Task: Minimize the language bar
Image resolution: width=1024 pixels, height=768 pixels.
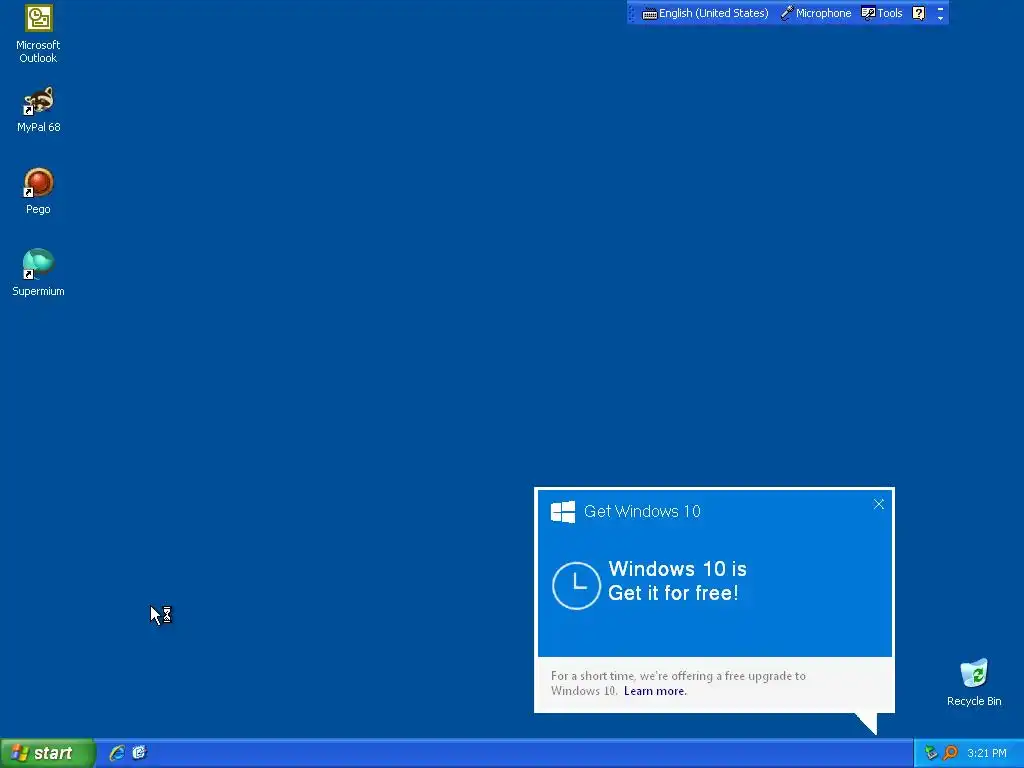Action: click(940, 8)
